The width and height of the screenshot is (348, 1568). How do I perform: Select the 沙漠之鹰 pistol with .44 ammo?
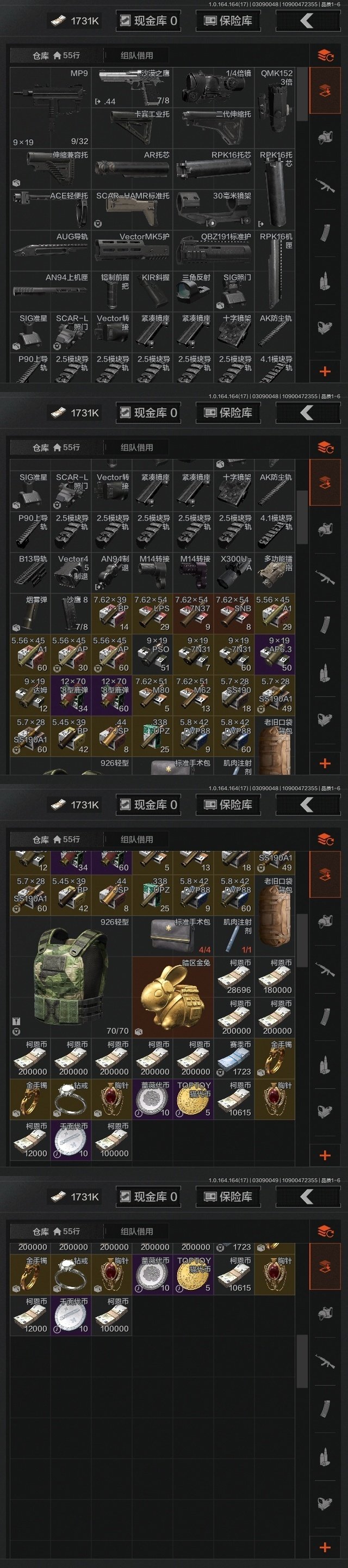coord(132,87)
